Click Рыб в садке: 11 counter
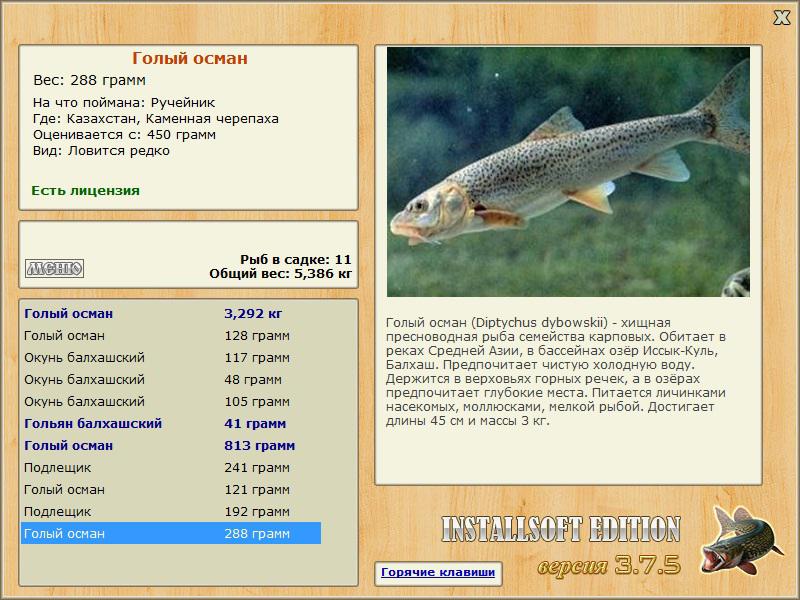Viewport: 800px width, 600px height. click(296, 259)
